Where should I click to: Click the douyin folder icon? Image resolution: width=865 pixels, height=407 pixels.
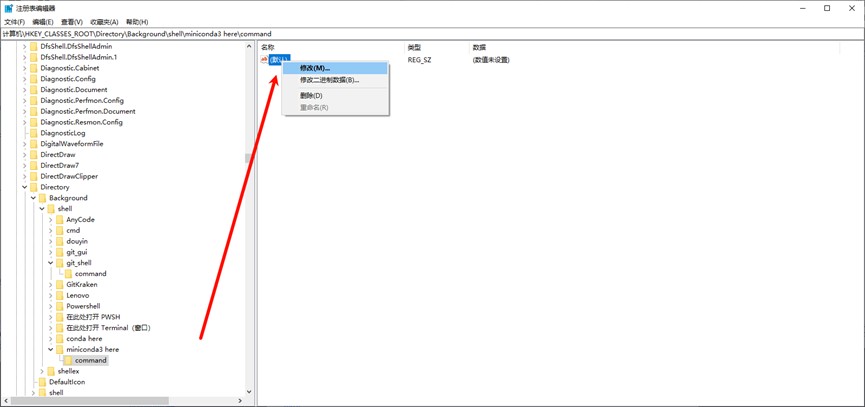coord(60,241)
